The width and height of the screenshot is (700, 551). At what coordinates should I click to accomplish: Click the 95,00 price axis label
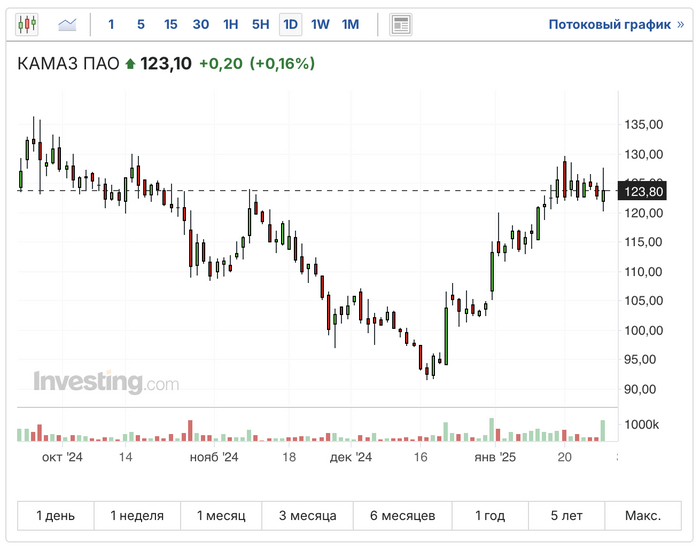pyautogui.click(x=640, y=359)
